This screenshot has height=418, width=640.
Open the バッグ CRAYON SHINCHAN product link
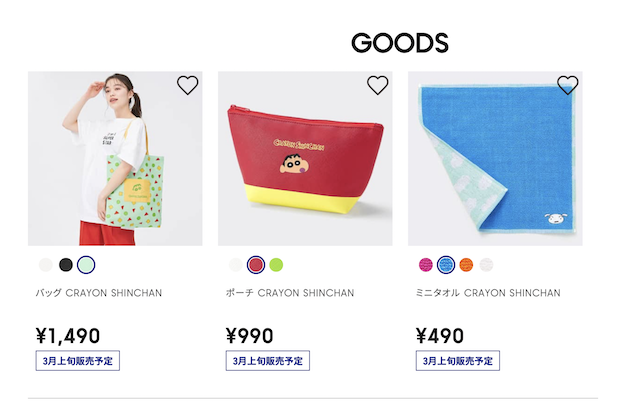click(x=99, y=293)
